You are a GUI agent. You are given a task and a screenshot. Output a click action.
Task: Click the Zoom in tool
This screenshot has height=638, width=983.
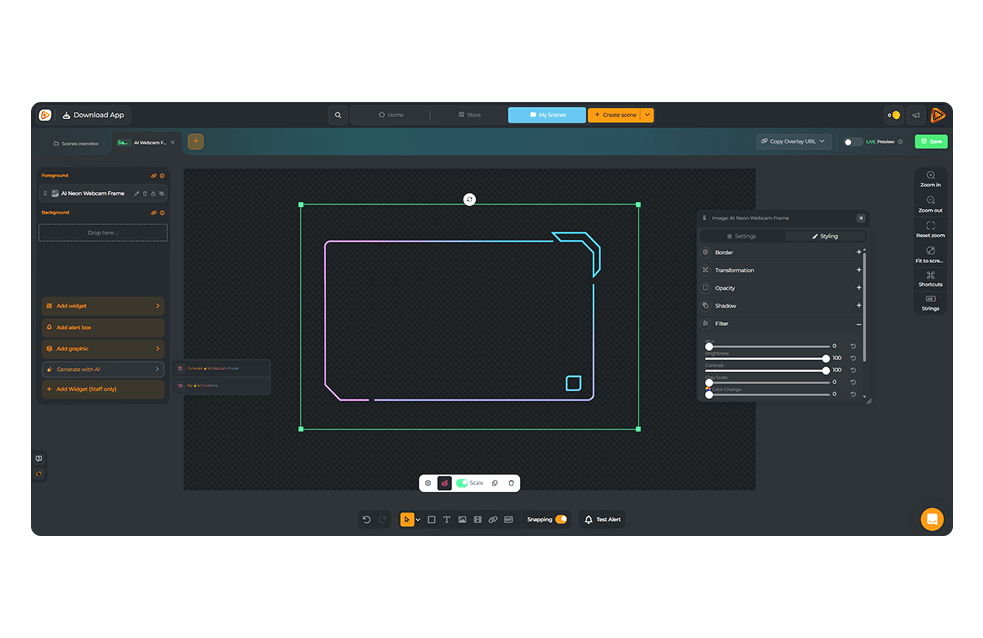click(930, 178)
